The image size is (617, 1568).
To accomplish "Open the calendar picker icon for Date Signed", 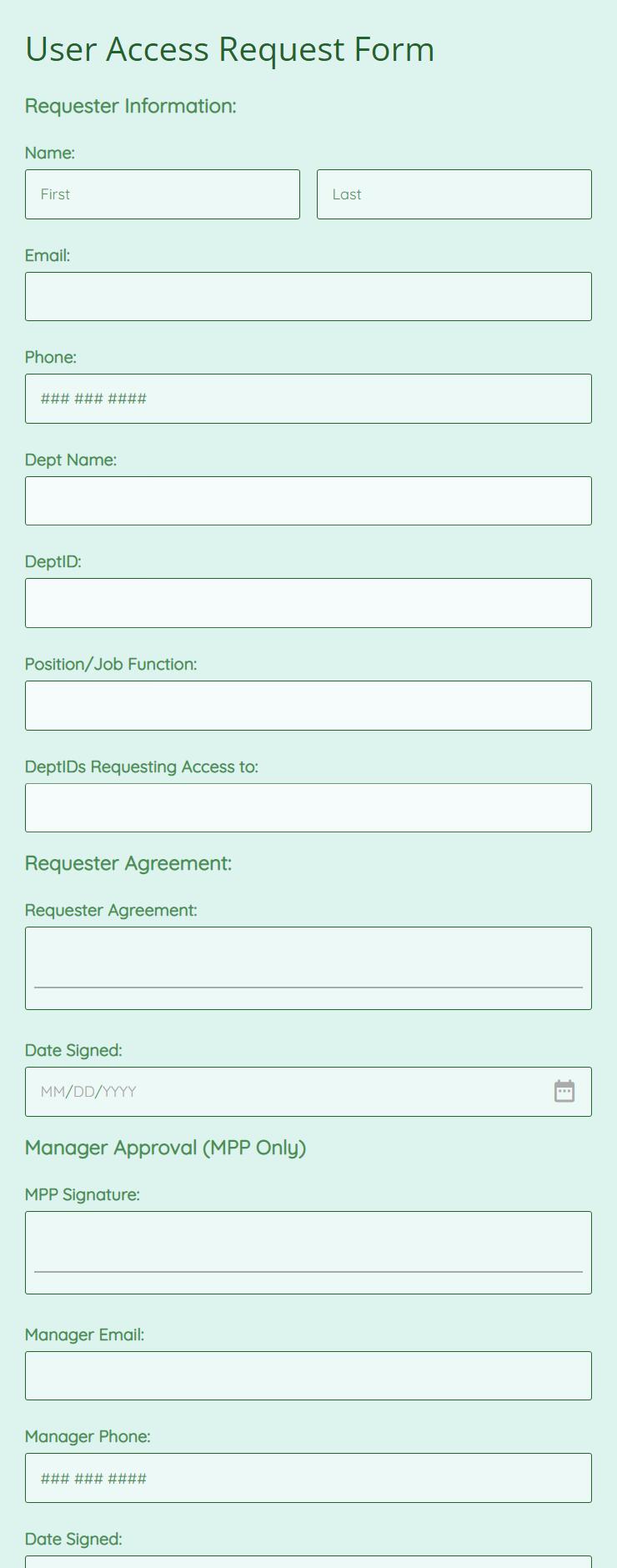I will pos(564,1091).
